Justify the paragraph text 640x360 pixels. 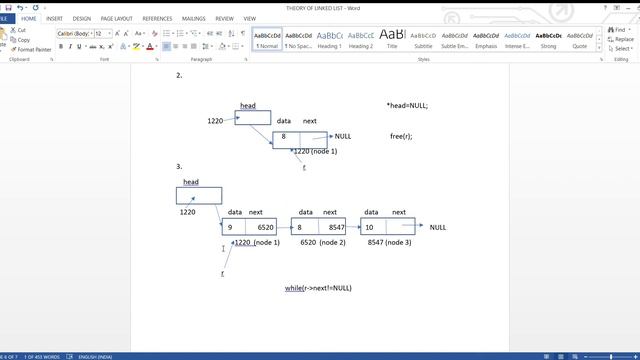tap(194, 47)
